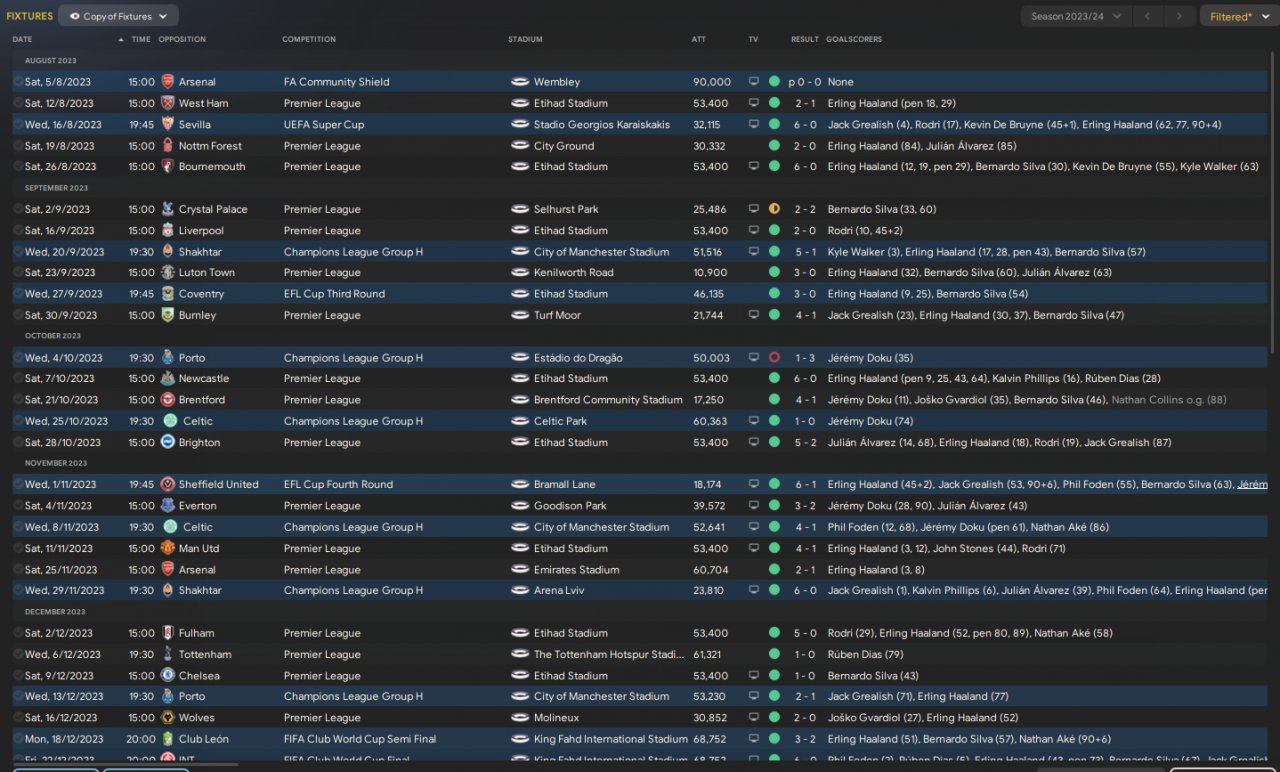Click the Sheffield United club badge
The image size is (1280, 772).
(x=168, y=484)
